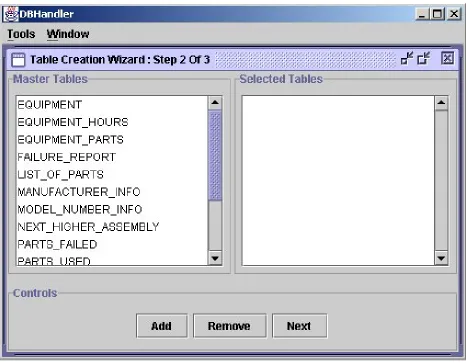Viewport: 466px width, 363px height.
Task: Click the Next button
Action: click(x=299, y=326)
